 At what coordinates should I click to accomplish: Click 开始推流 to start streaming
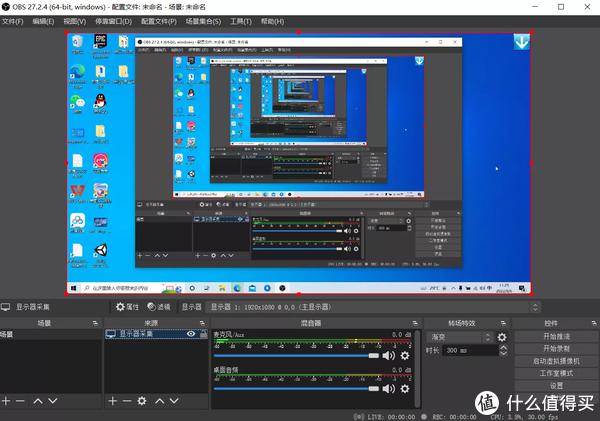click(x=556, y=336)
